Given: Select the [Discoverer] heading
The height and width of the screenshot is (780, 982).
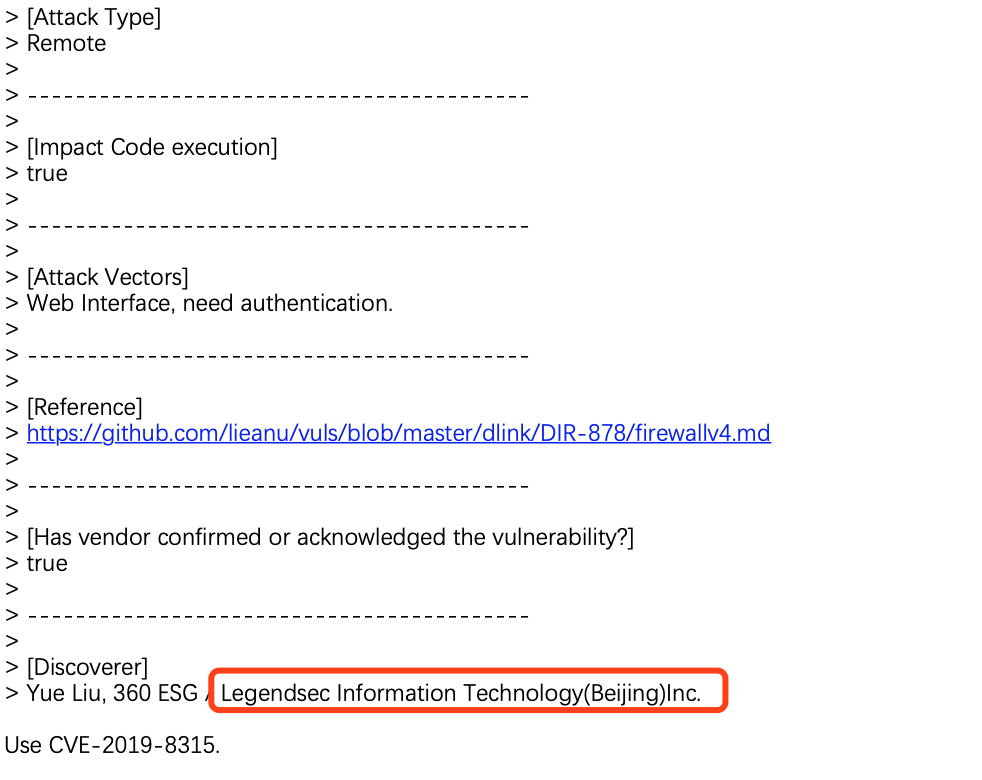Looking at the screenshot, I should pos(88,668).
